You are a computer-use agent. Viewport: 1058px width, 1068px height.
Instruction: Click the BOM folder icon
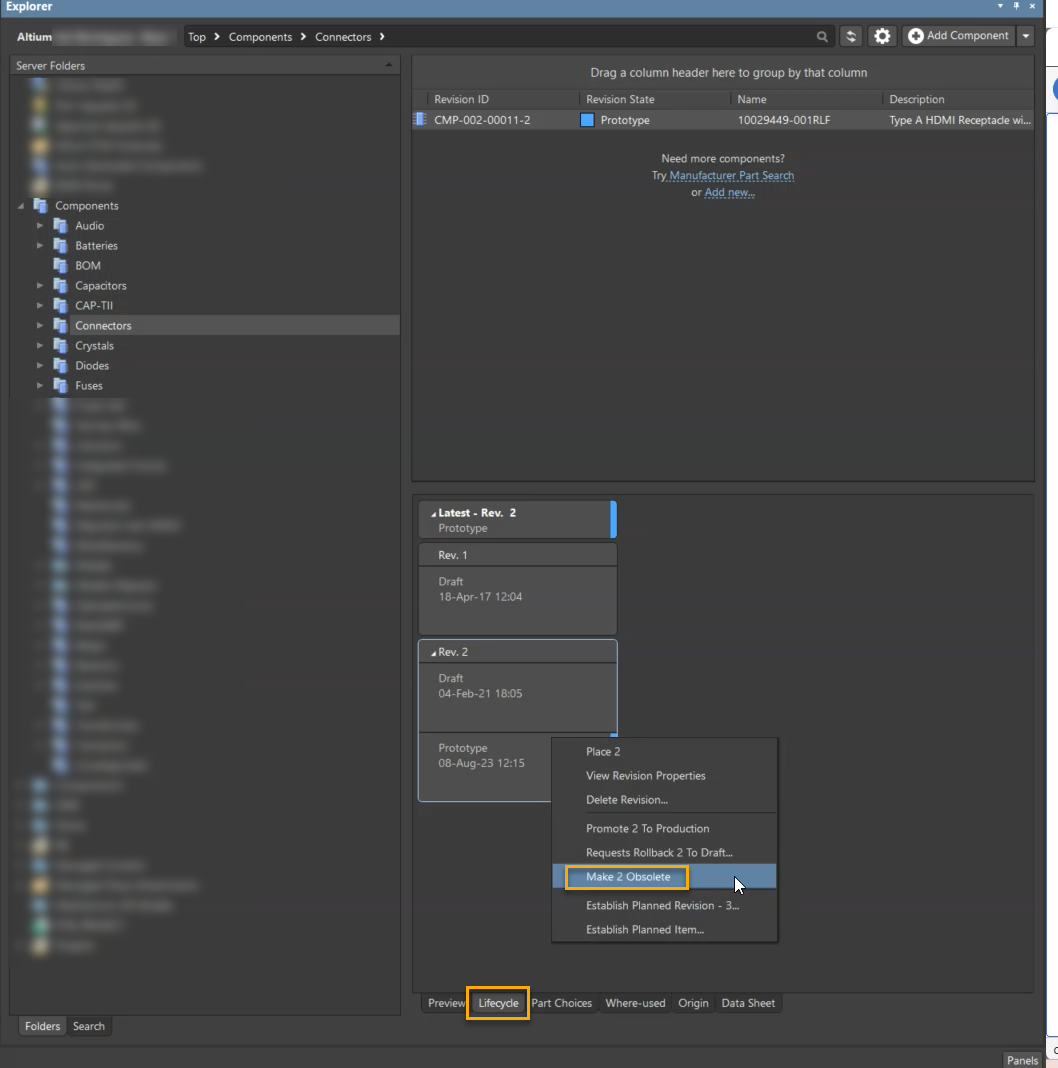coord(60,266)
